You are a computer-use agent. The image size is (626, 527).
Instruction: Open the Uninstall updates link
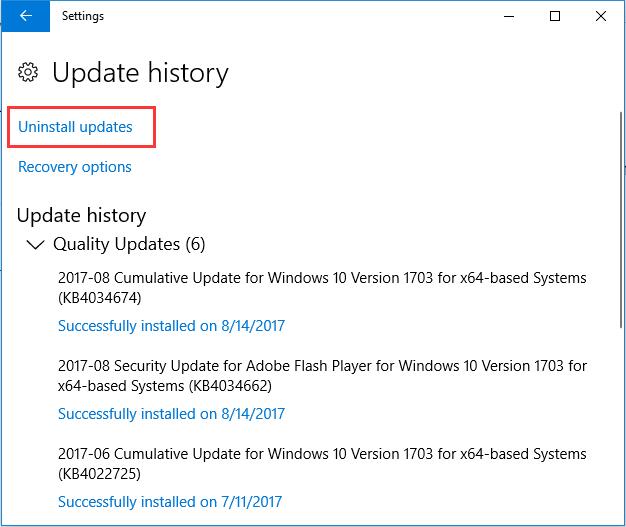click(x=75, y=127)
